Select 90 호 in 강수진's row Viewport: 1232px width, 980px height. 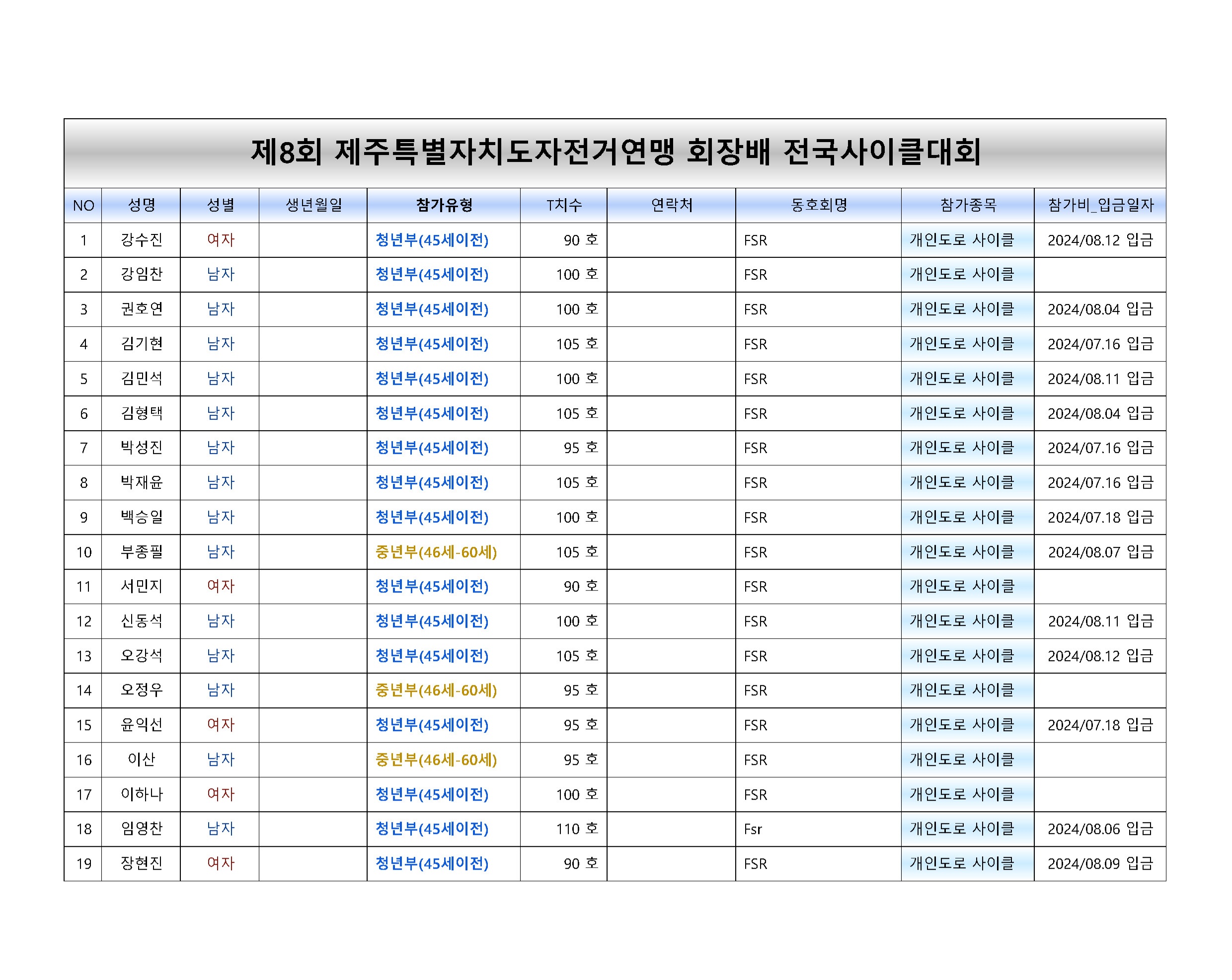click(581, 240)
